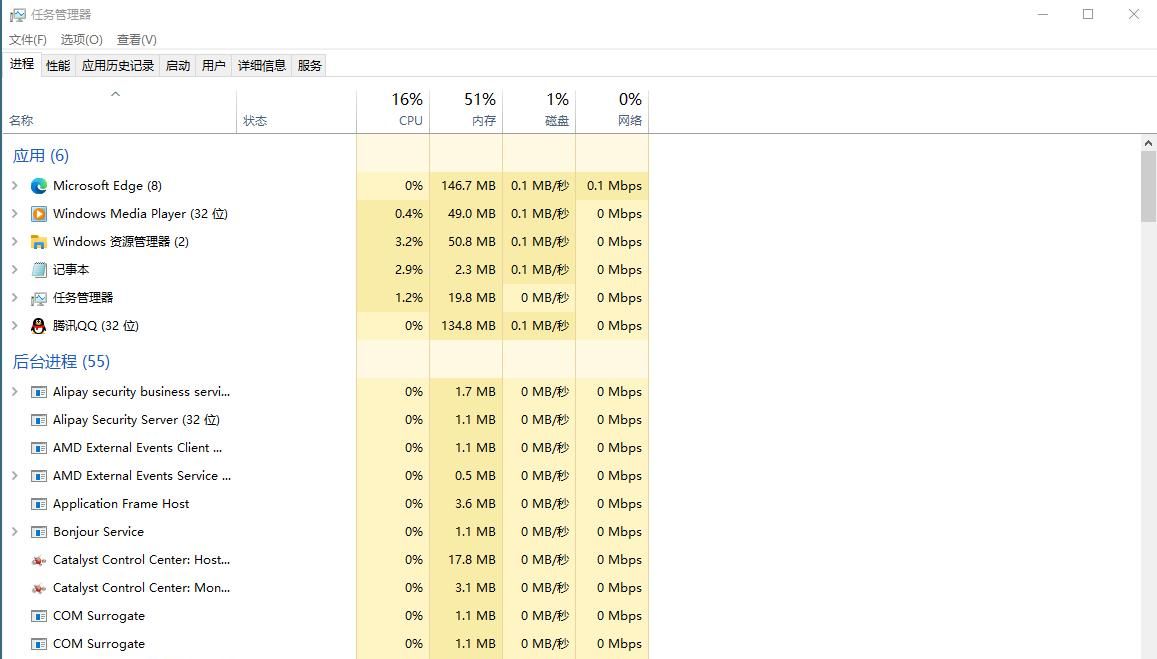Click the 状态 column header
This screenshot has height=659, width=1157.
tap(256, 120)
